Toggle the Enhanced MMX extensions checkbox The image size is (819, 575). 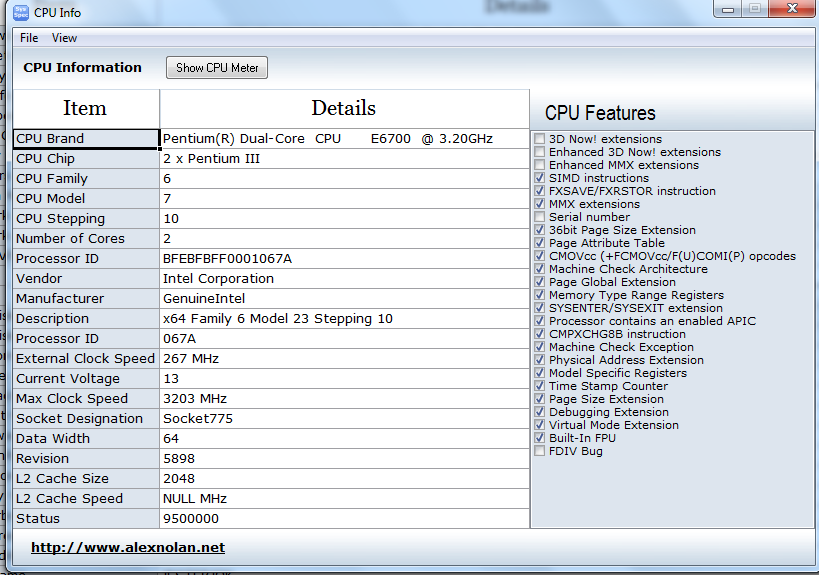tap(540, 165)
